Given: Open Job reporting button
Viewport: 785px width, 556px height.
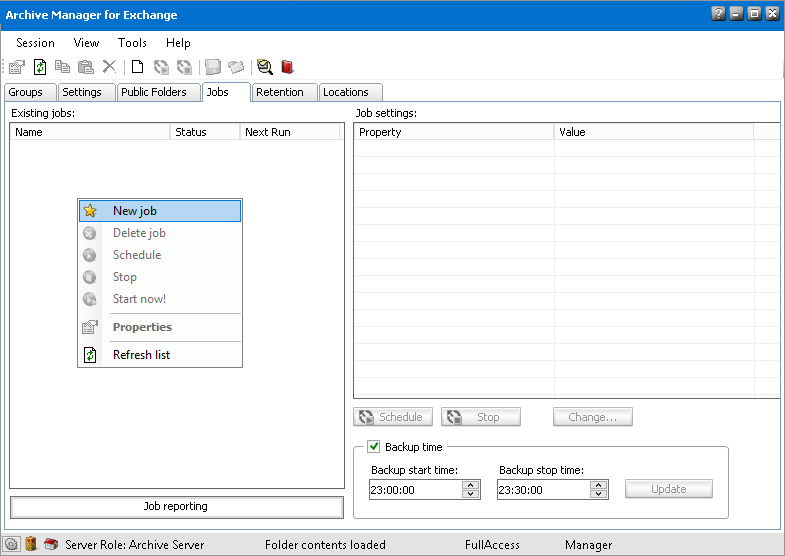Looking at the screenshot, I should pos(177,506).
